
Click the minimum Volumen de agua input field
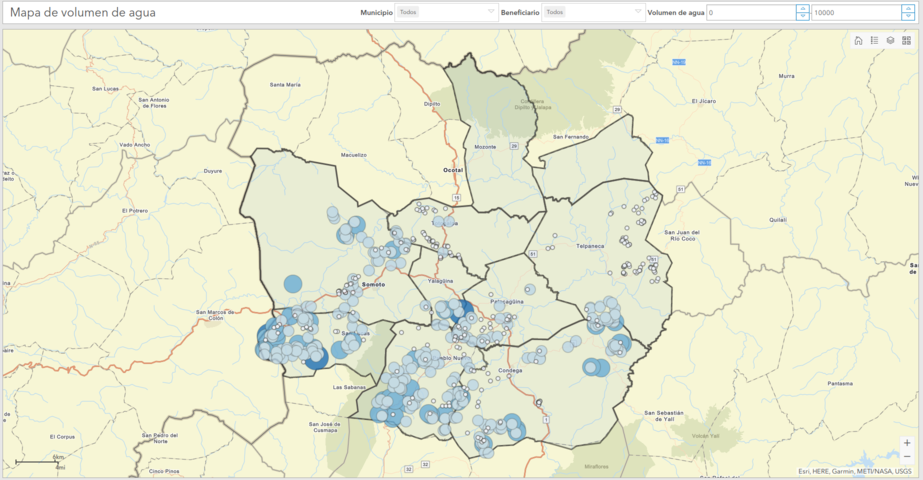pos(750,12)
